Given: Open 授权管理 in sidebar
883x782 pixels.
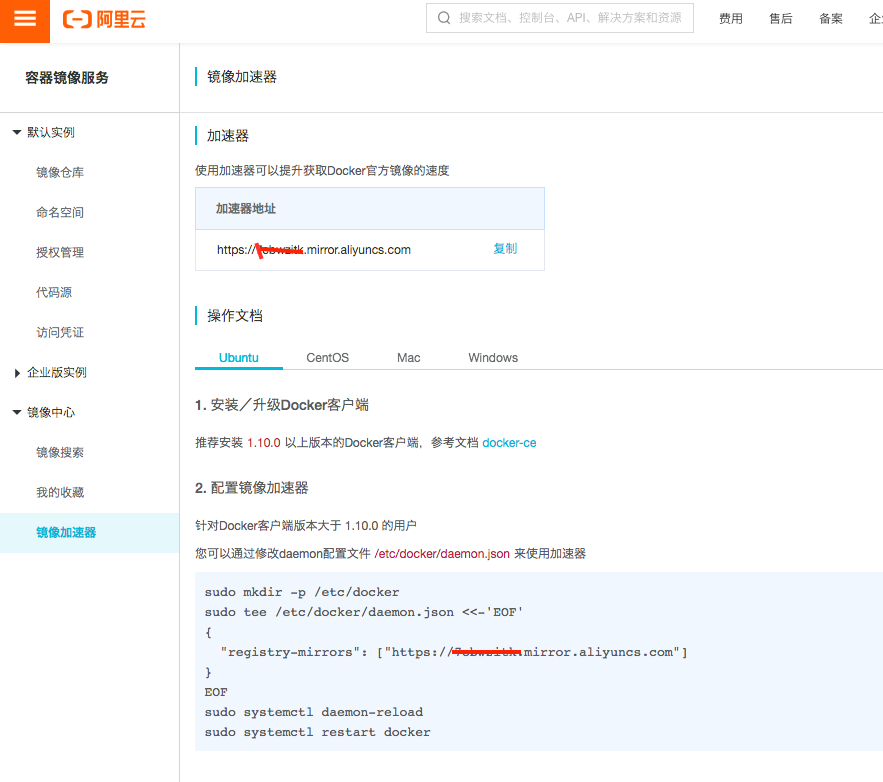Looking at the screenshot, I should click(x=60, y=252).
